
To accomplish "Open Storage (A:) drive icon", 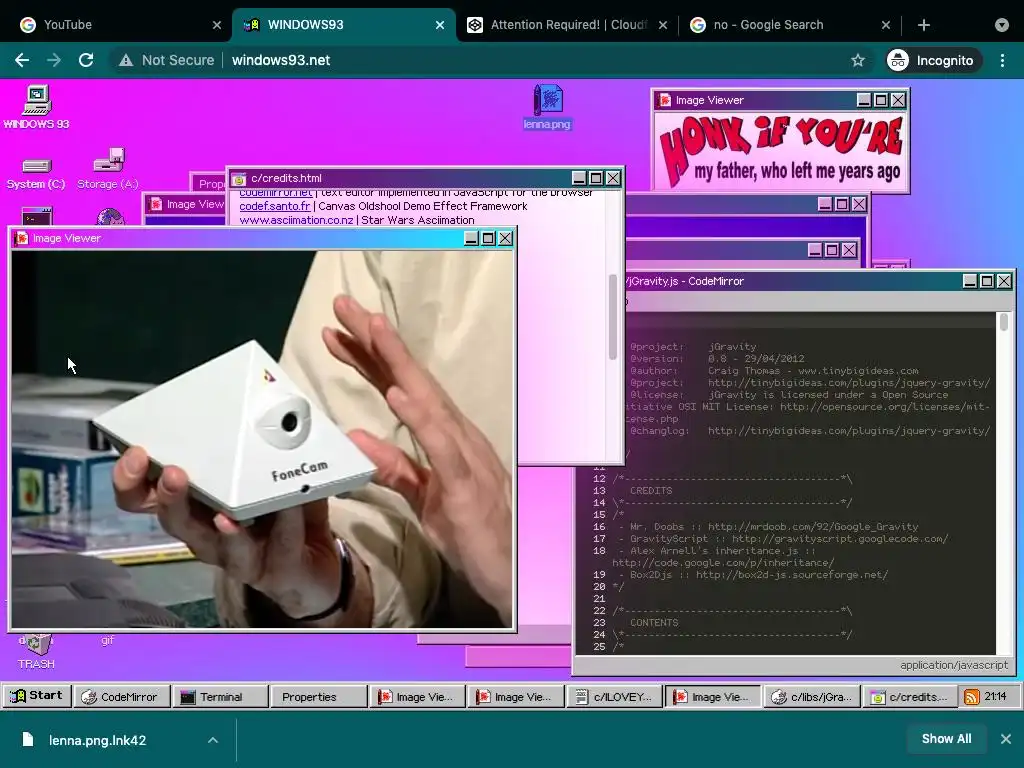I will pos(108,169).
